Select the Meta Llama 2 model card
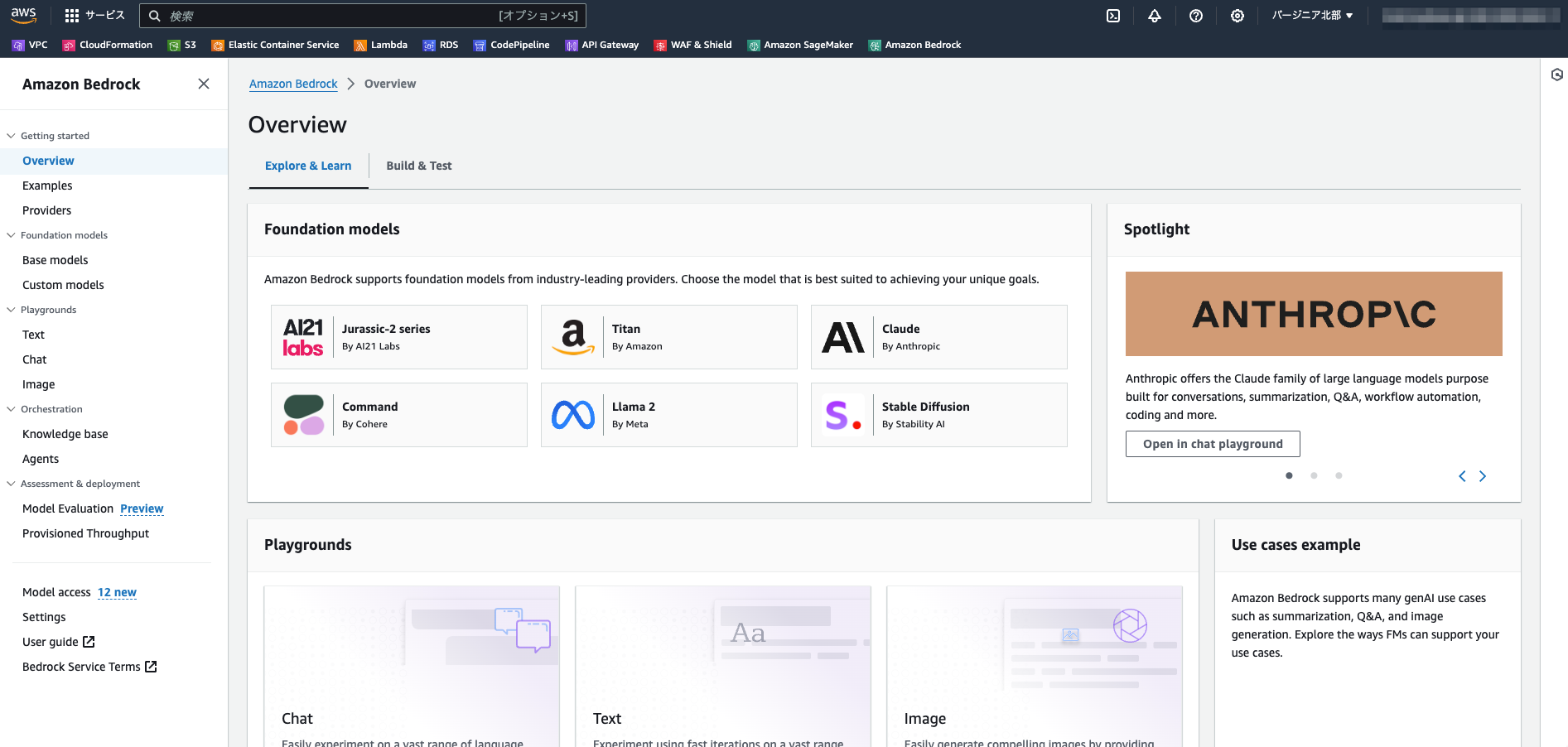The image size is (1568, 747). [669, 415]
